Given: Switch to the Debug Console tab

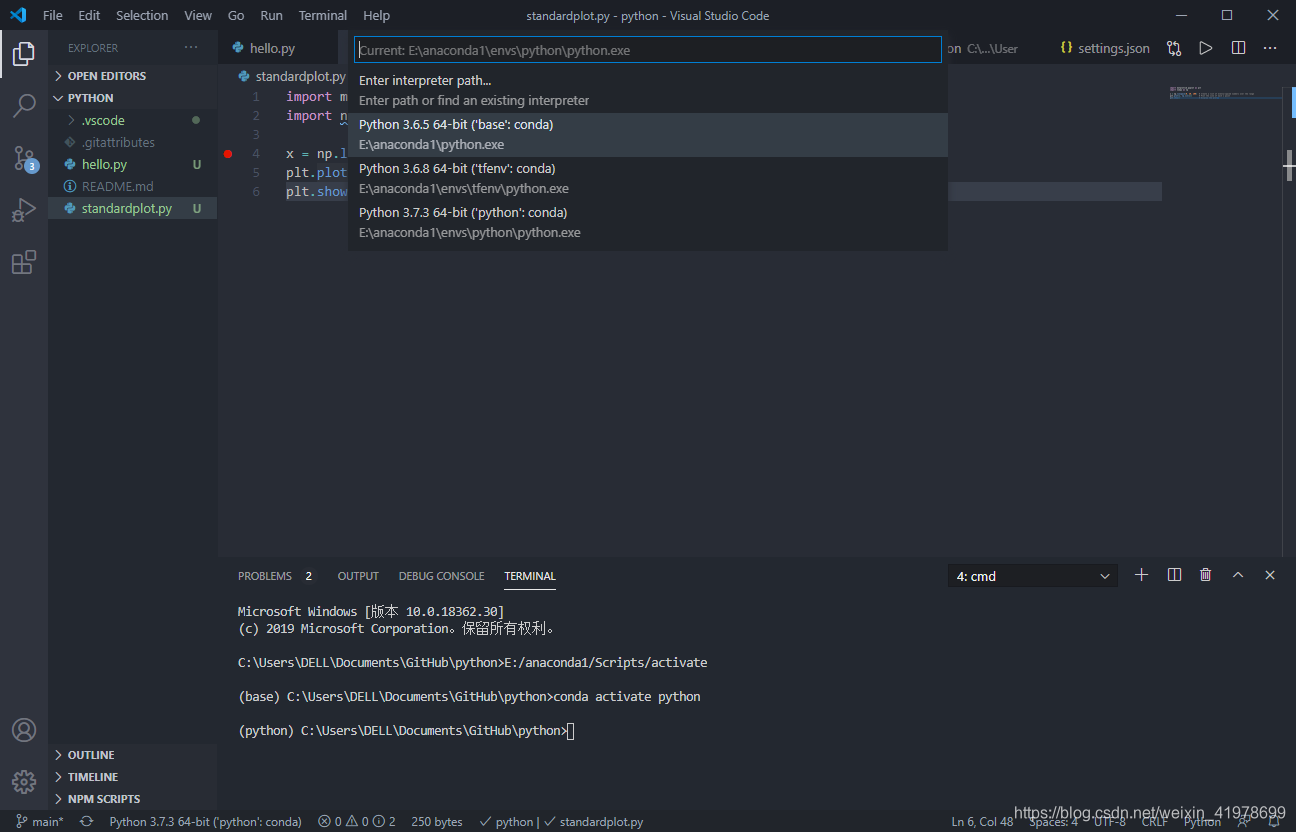Looking at the screenshot, I should [x=441, y=576].
